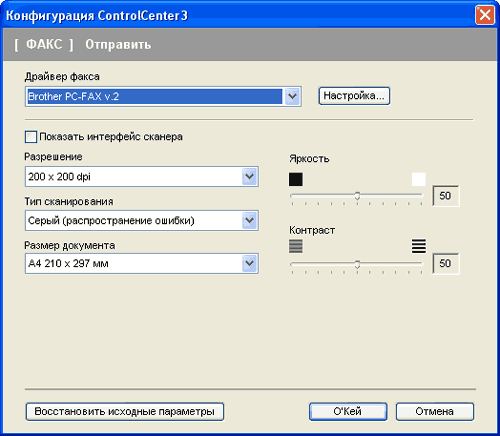
Task: Open the Размер документа dropdown arrow
Action: [250, 264]
